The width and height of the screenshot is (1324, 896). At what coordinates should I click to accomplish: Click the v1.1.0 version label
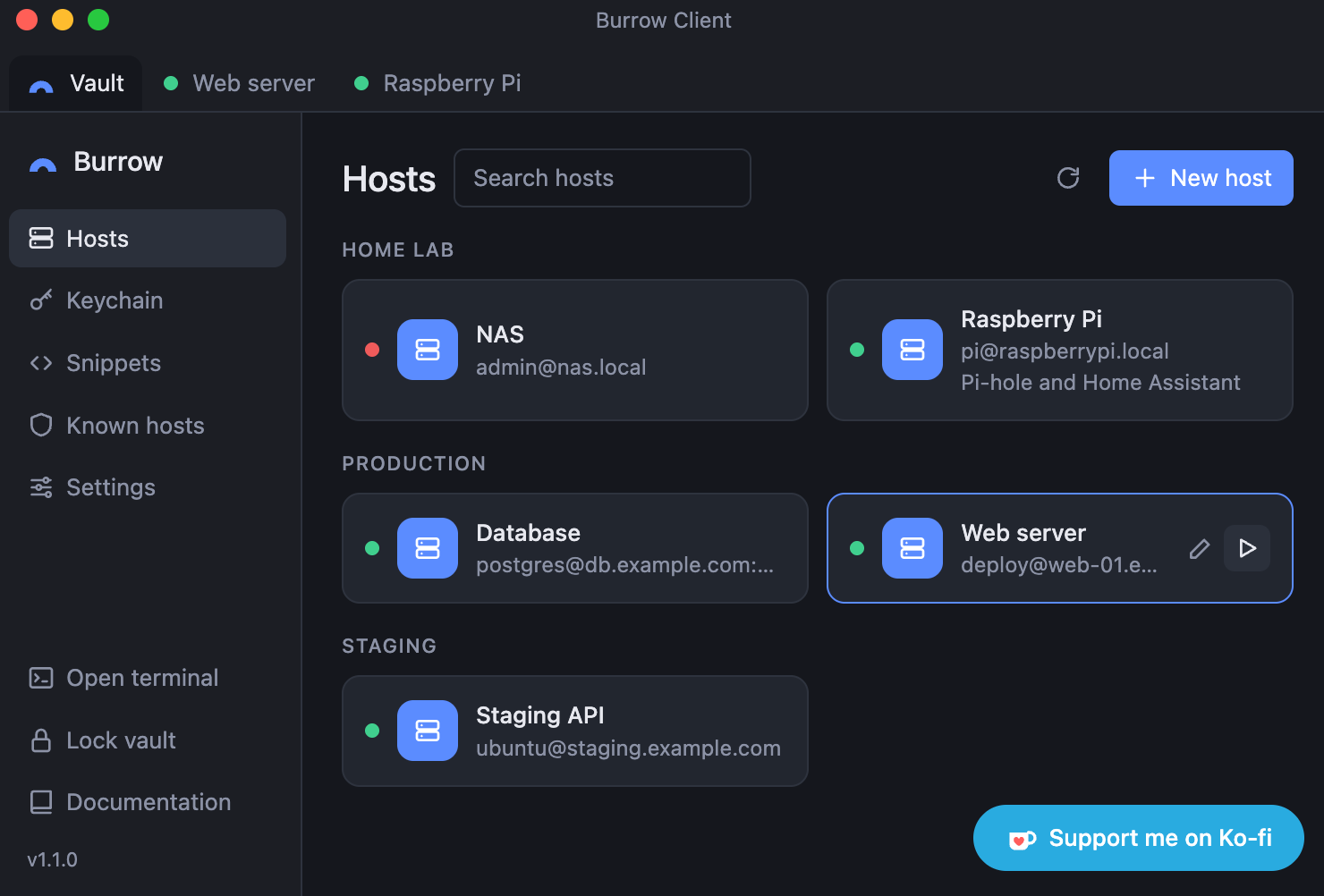53,859
